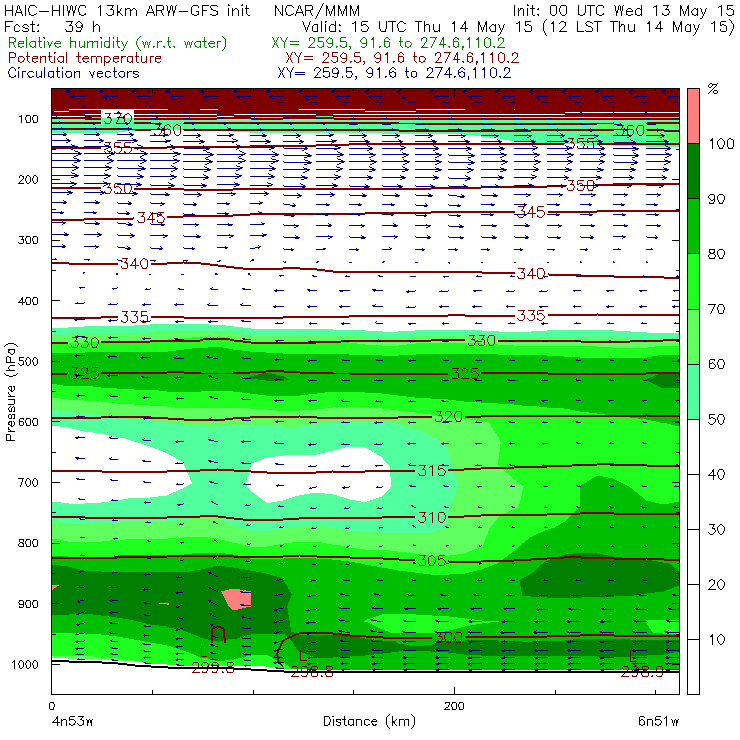740x740 pixels.
Task: Click the '200' distance axis tick label
Action: pos(454,706)
